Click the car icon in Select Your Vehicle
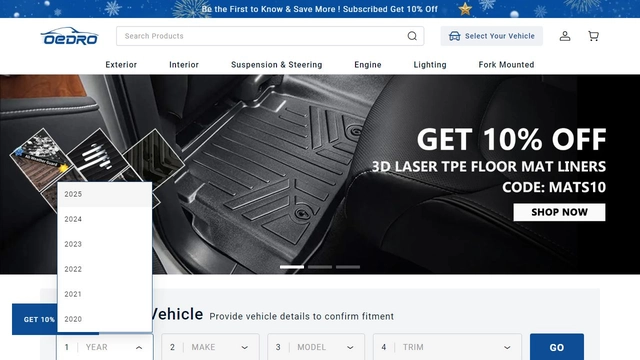Image resolution: width=640 pixels, height=360 pixels. point(454,36)
